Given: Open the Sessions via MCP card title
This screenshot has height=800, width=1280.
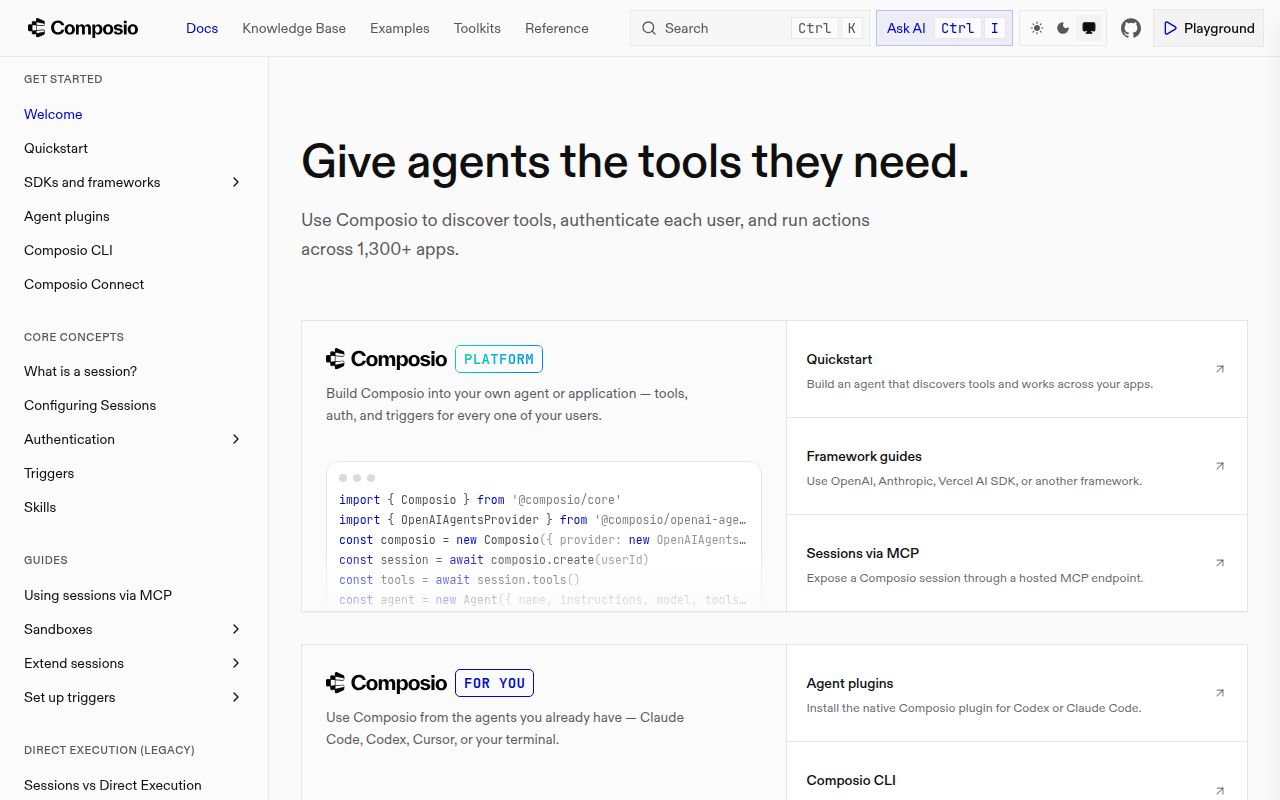Looking at the screenshot, I should pos(863,553).
